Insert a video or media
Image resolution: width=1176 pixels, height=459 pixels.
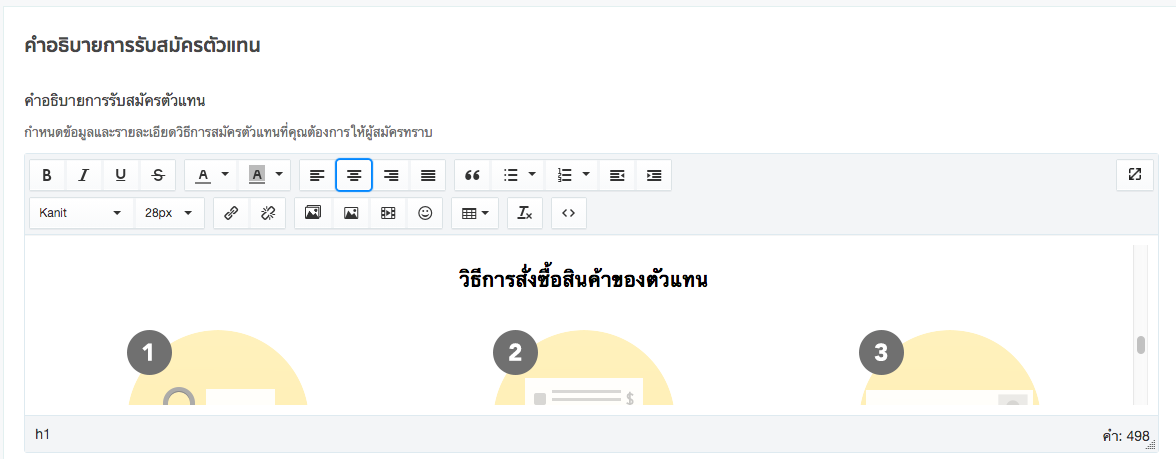(x=388, y=213)
